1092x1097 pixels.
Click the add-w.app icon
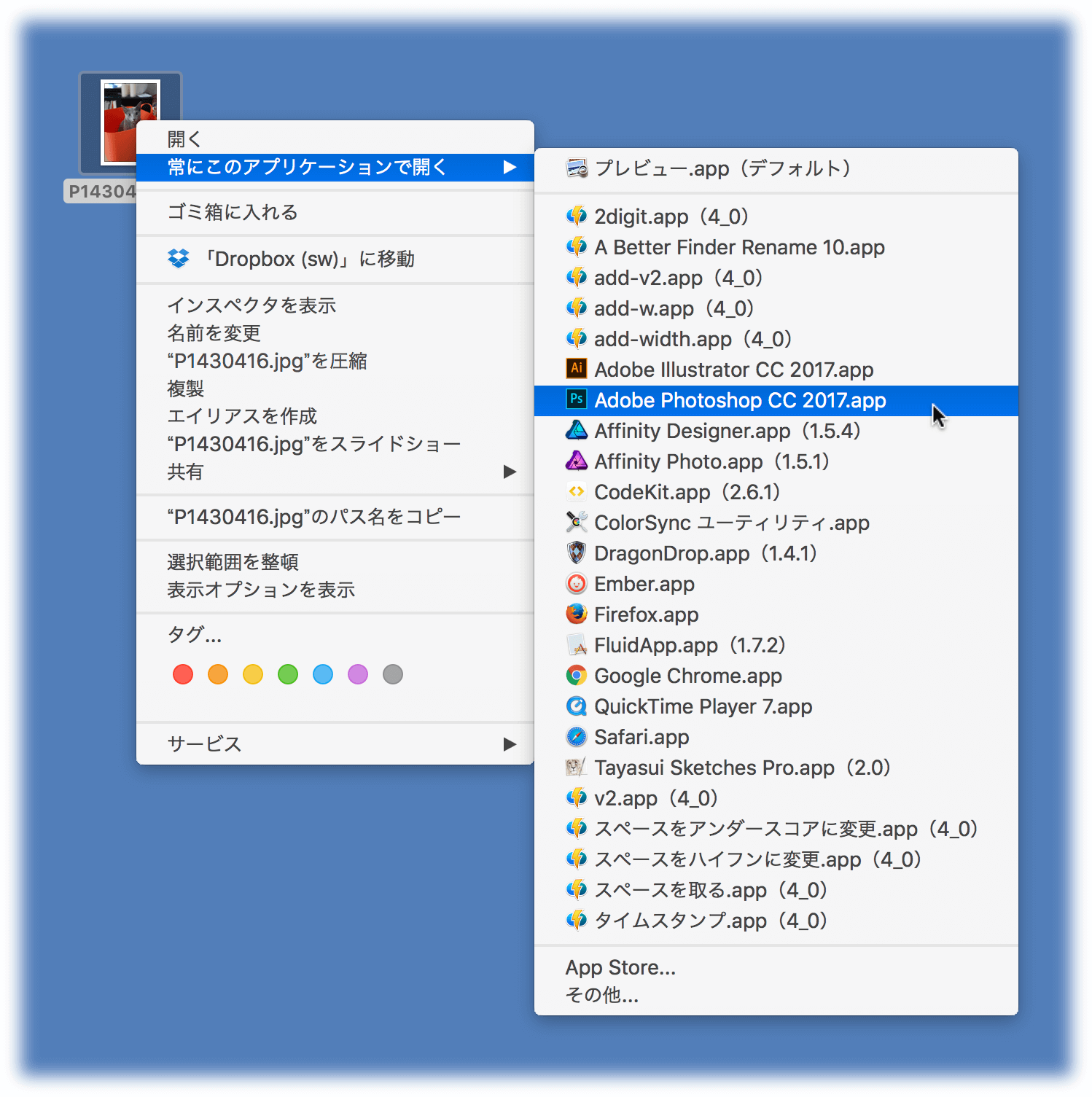[x=577, y=308]
